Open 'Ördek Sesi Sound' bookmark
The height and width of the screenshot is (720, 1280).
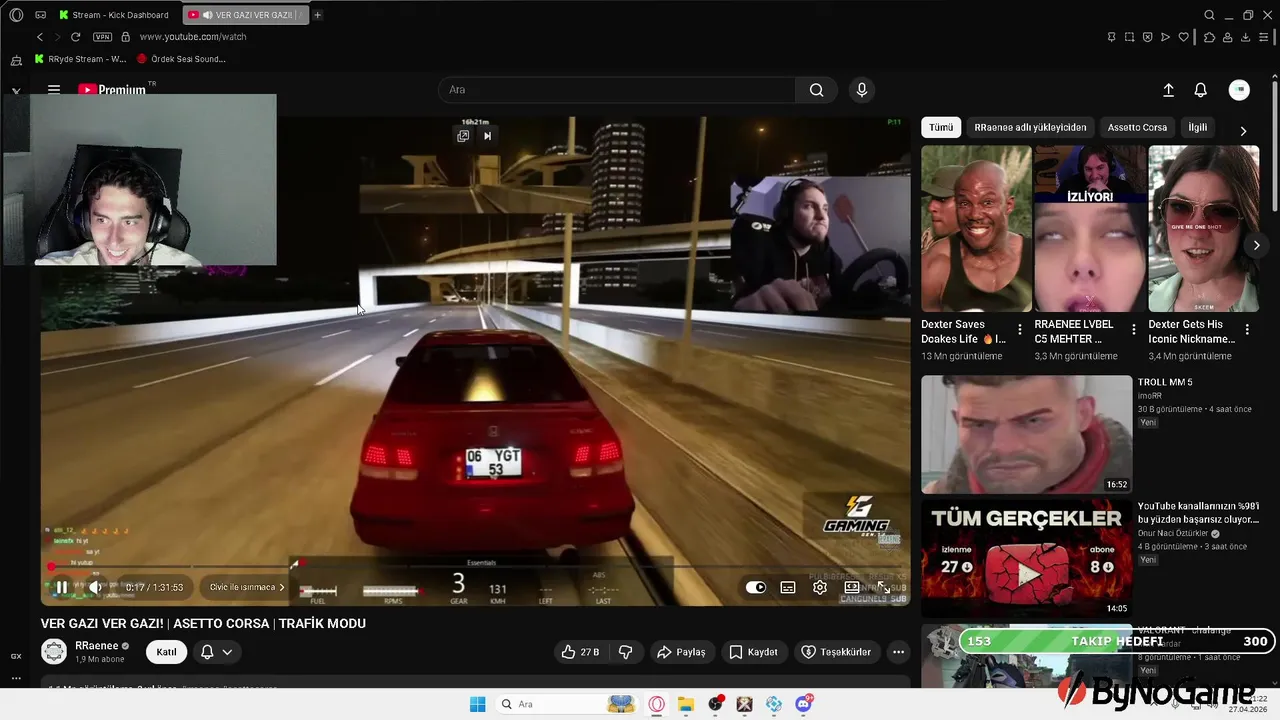pos(181,59)
